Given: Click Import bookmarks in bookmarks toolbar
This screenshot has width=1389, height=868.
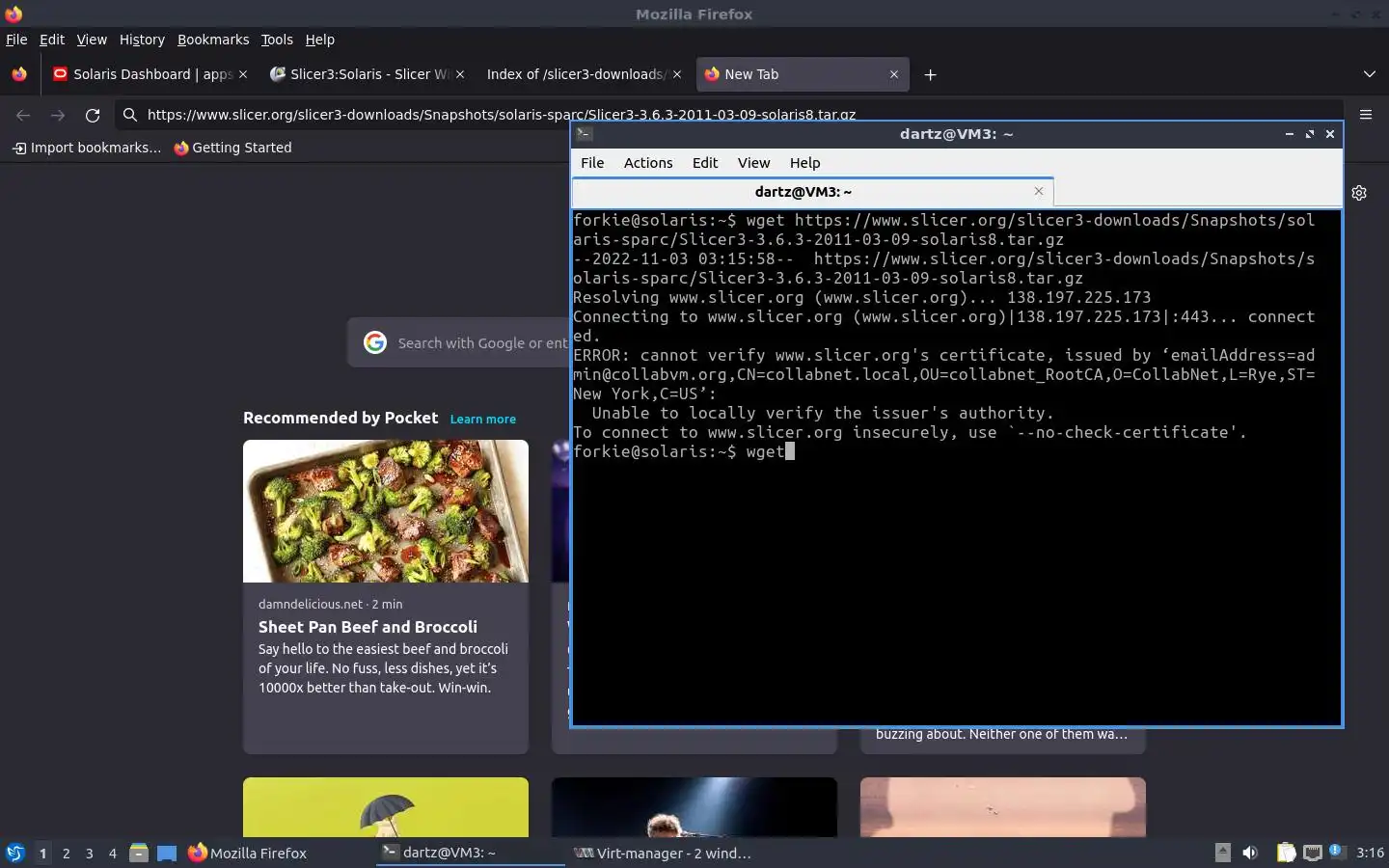Looking at the screenshot, I should pos(86,148).
